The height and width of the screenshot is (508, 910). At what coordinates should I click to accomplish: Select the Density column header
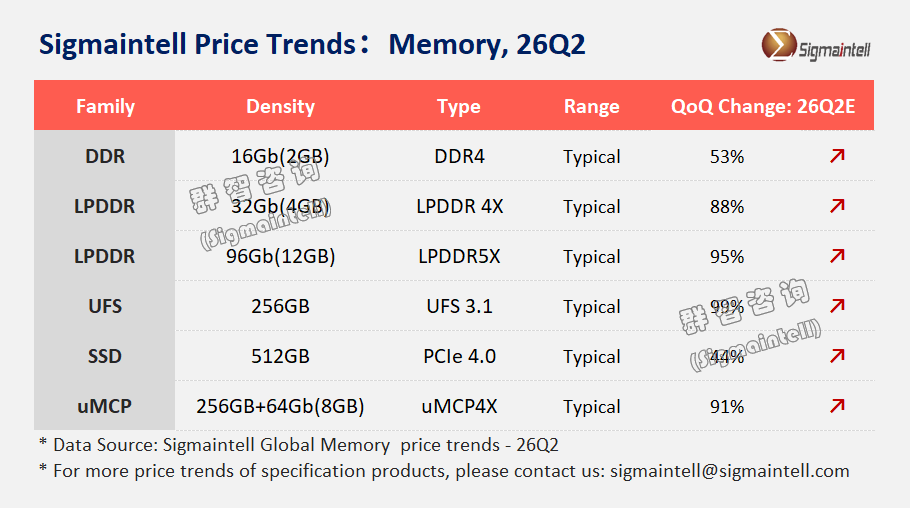280,106
